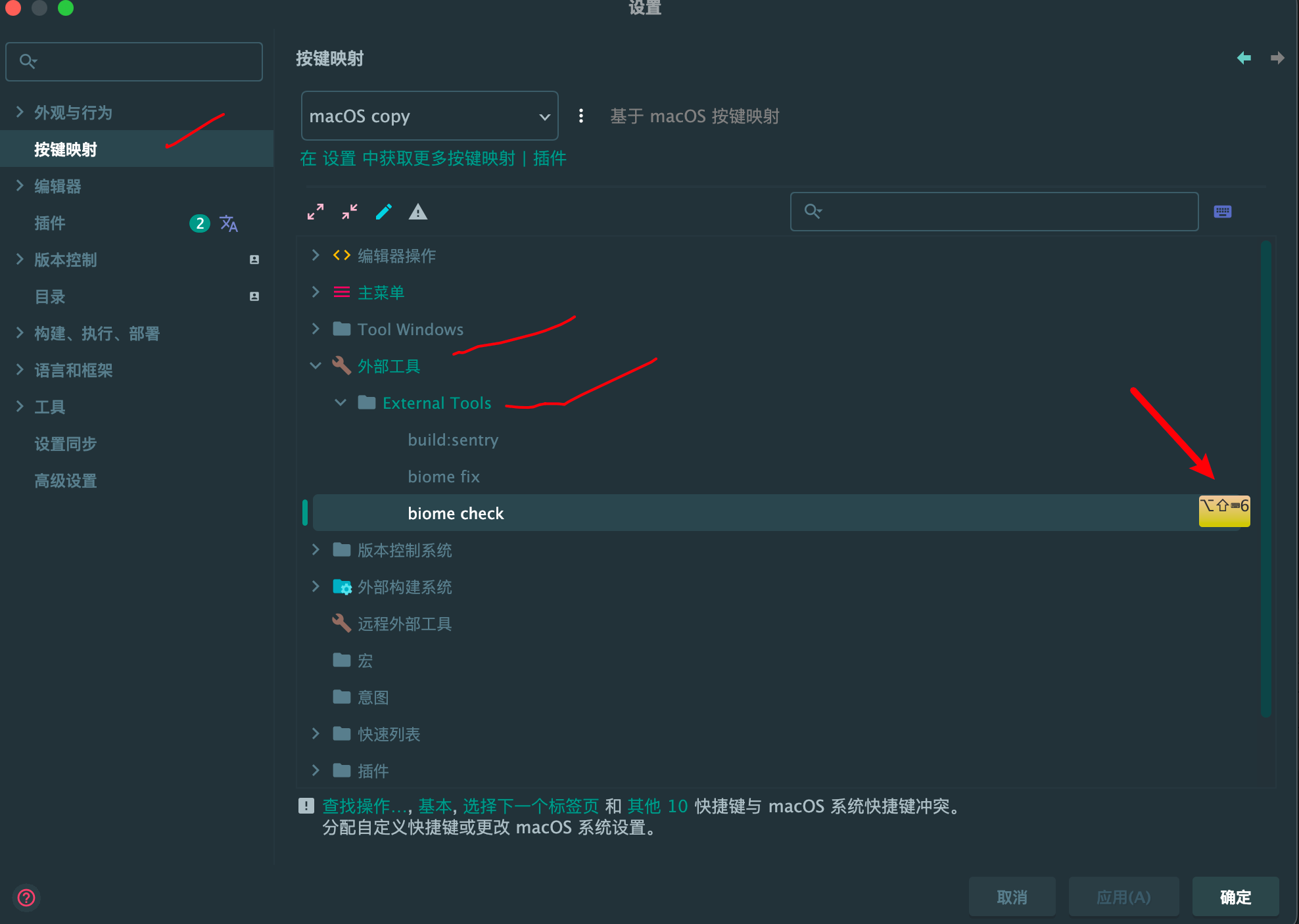Click the pencil Edit Shortcut icon
This screenshot has height=924, width=1299.
coord(384,212)
